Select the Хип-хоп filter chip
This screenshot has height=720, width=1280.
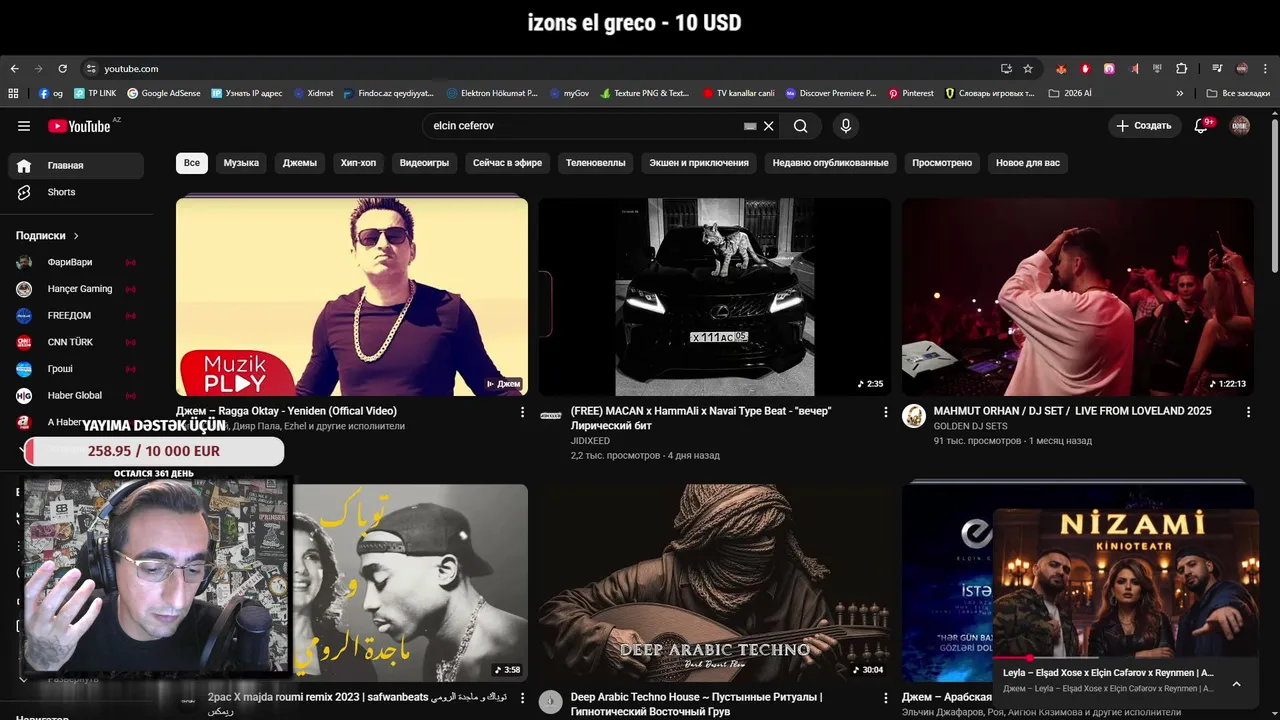358,163
